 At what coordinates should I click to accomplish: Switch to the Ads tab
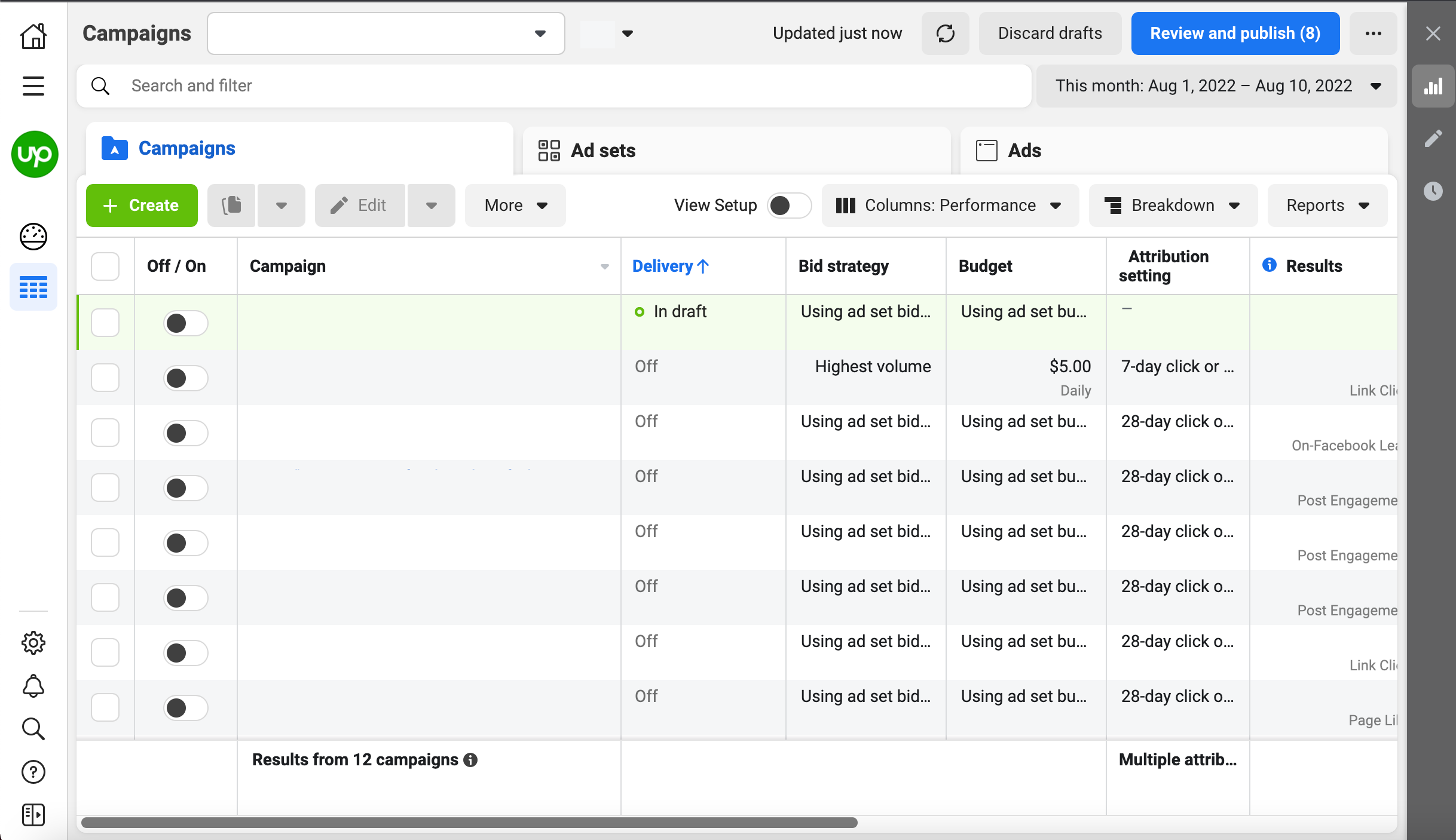click(x=1024, y=151)
